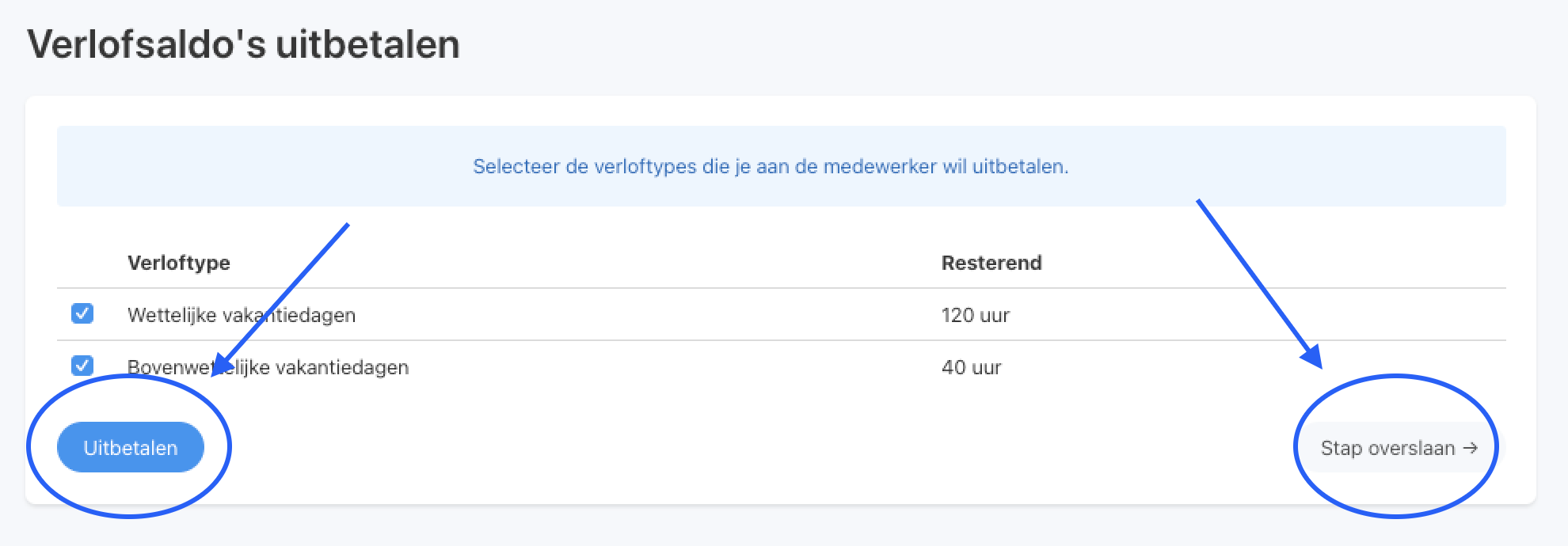The height and width of the screenshot is (546, 1568).
Task: Click the arrowhead pointing at Stap overslaan
Action: point(1312,357)
